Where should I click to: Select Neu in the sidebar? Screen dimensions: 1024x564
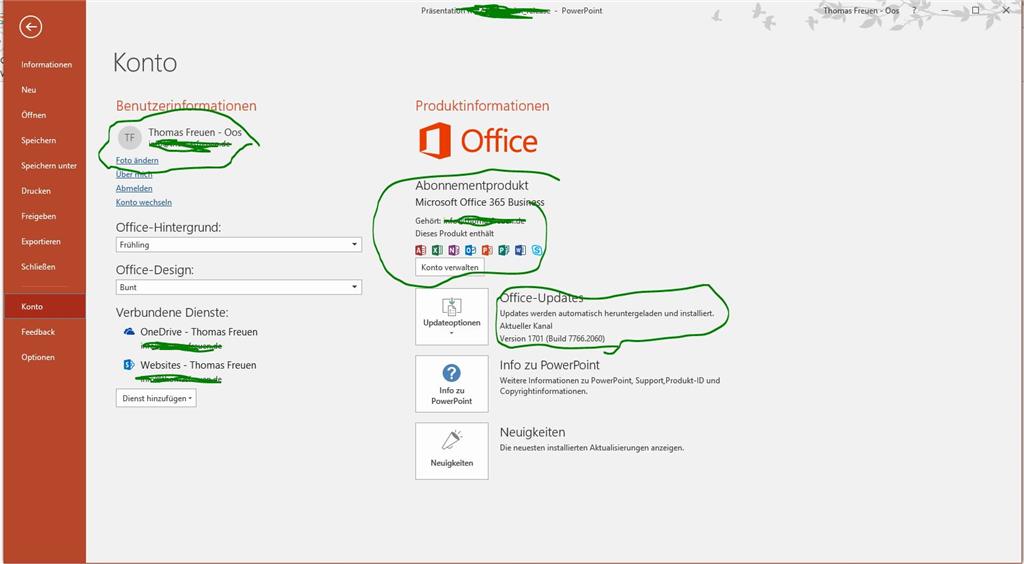click(x=29, y=90)
